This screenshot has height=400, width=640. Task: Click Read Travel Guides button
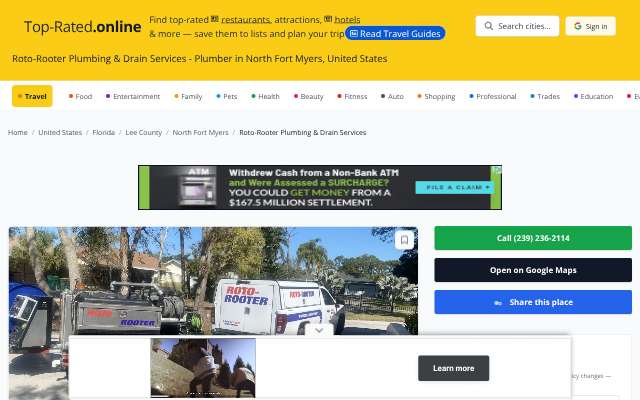pos(395,33)
